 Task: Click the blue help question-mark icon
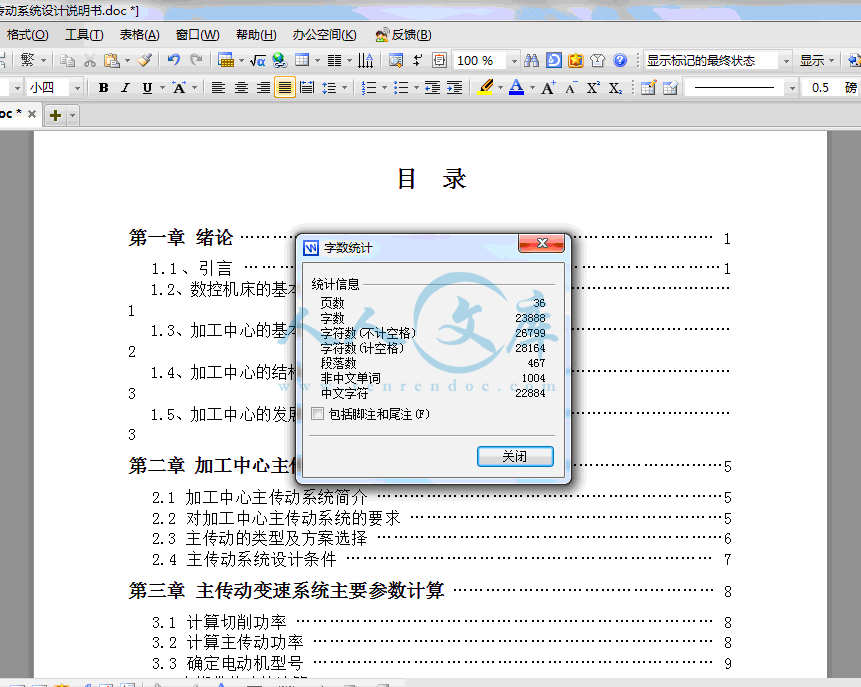pyautogui.click(x=620, y=60)
